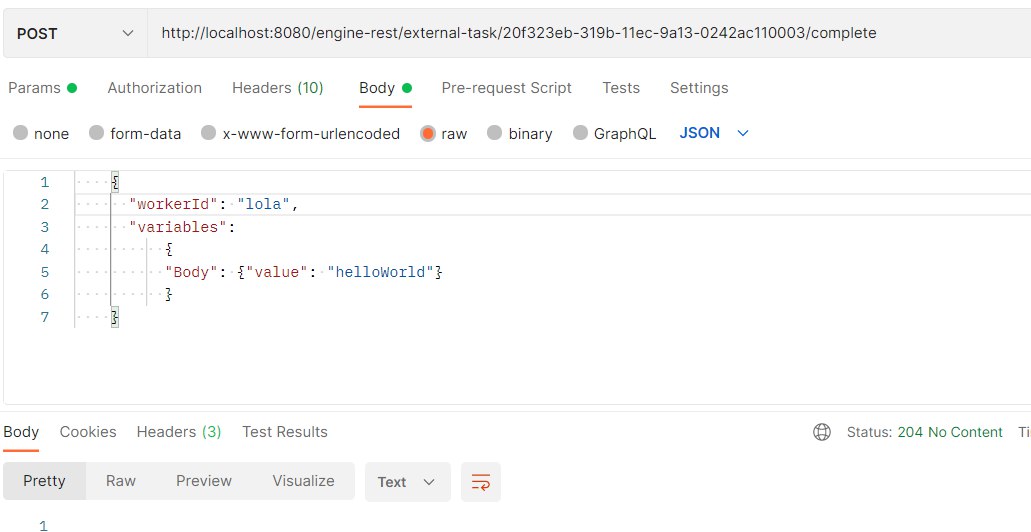The width and height of the screenshot is (1031, 532).
Task: Open the POST method dropdown
Action: point(75,34)
